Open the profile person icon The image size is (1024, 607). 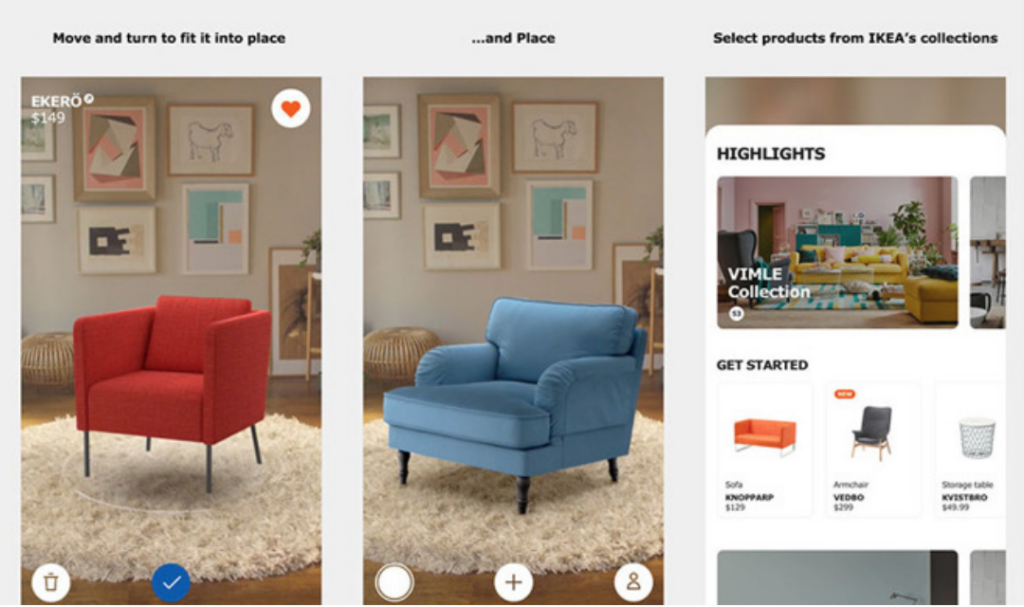tap(633, 582)
